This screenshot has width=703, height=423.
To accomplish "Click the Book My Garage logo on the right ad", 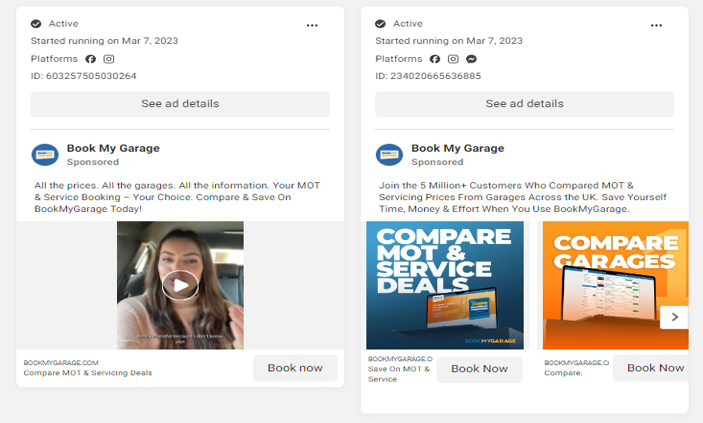I will tap(389, 155).
